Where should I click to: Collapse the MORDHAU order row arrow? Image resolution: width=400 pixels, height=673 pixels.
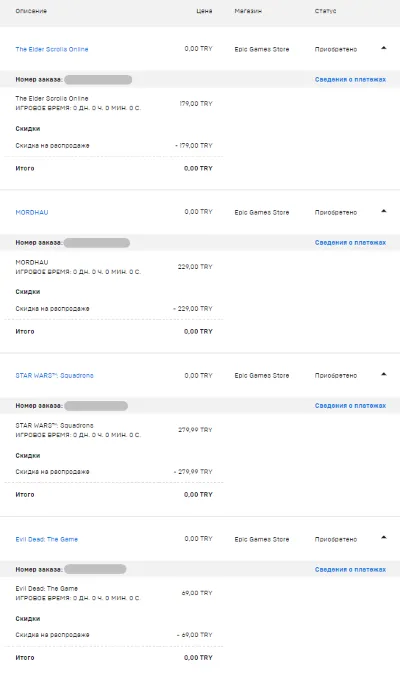pyautogui.click(x=384, y=211)
